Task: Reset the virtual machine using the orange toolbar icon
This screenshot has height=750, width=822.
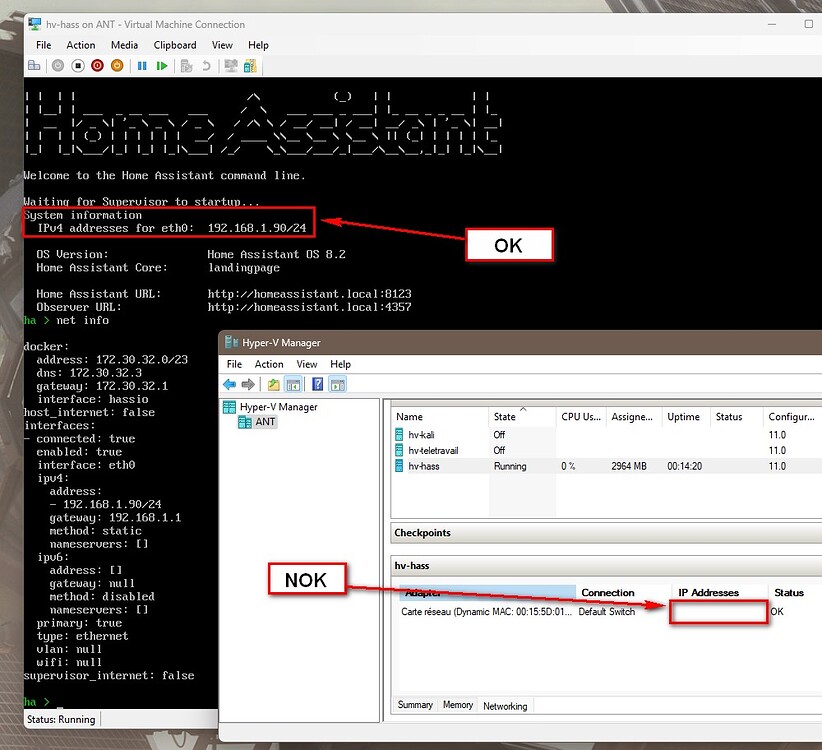Action: pos(116,66)
